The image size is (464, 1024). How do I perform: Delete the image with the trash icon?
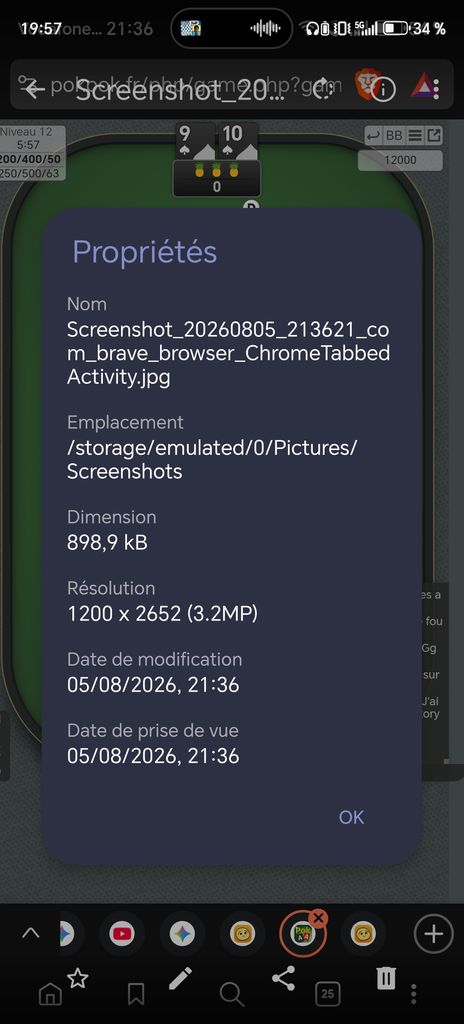click(386, 978)
